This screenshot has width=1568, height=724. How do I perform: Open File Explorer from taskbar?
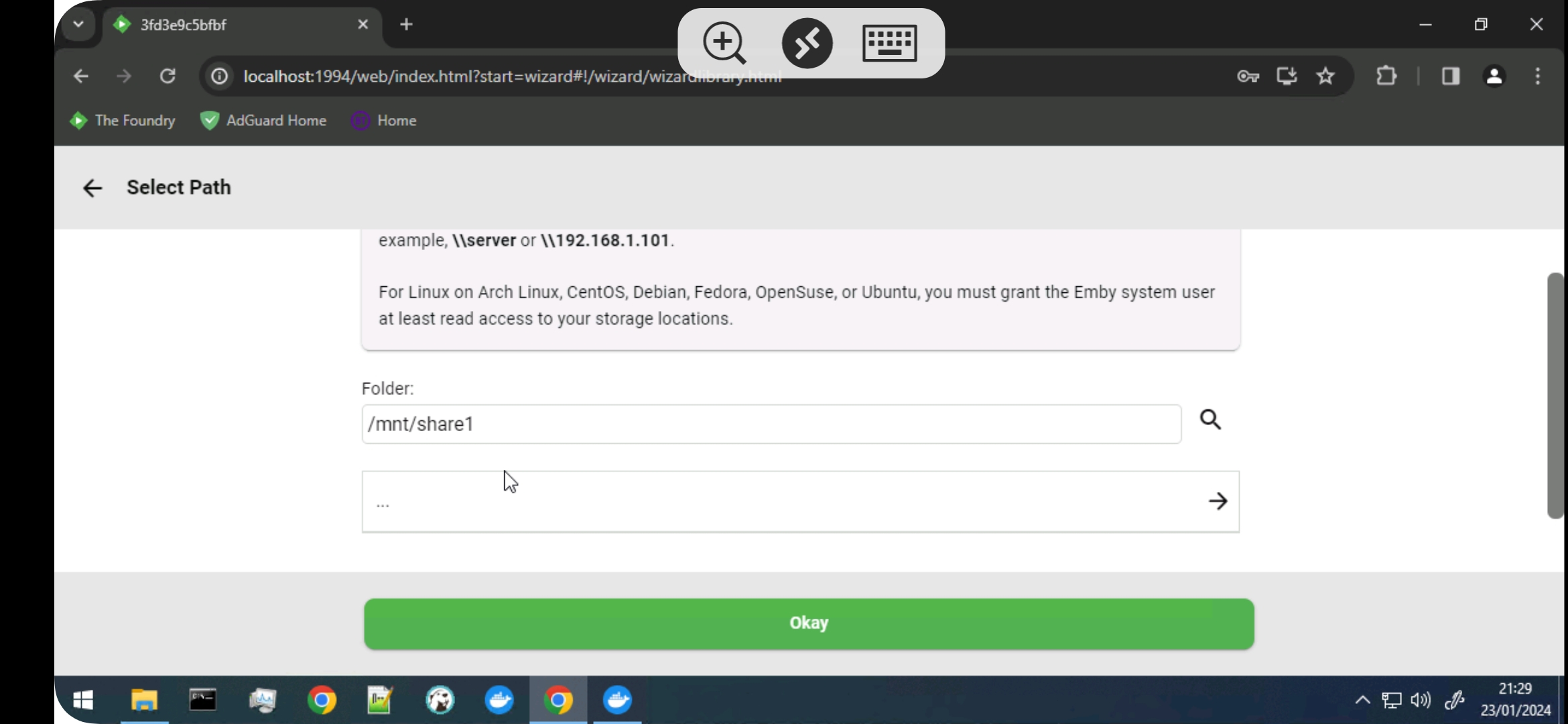[x=143, y=701]
